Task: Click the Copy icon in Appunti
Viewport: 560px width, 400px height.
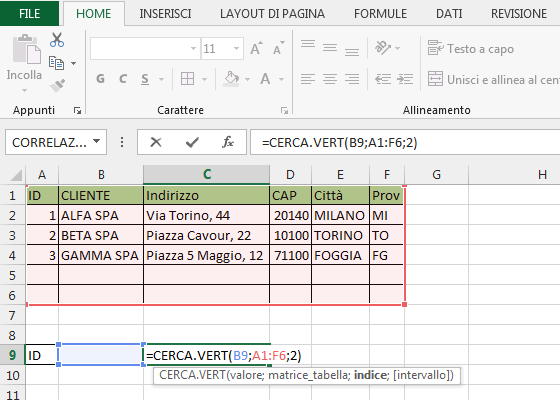Action: [56, 63]
